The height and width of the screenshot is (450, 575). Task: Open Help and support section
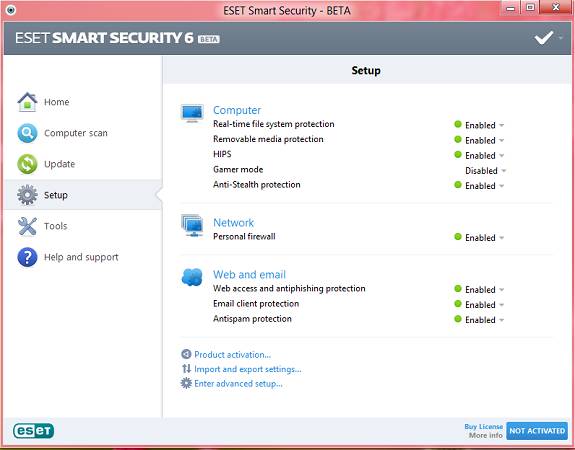(81, 257)
